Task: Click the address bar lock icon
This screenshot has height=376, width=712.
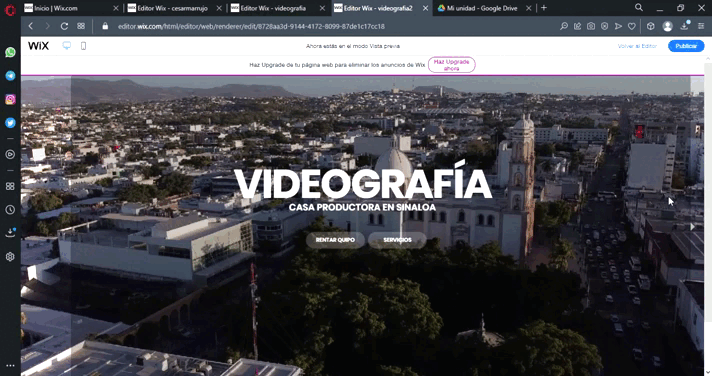Action: (x=105, y=26)
